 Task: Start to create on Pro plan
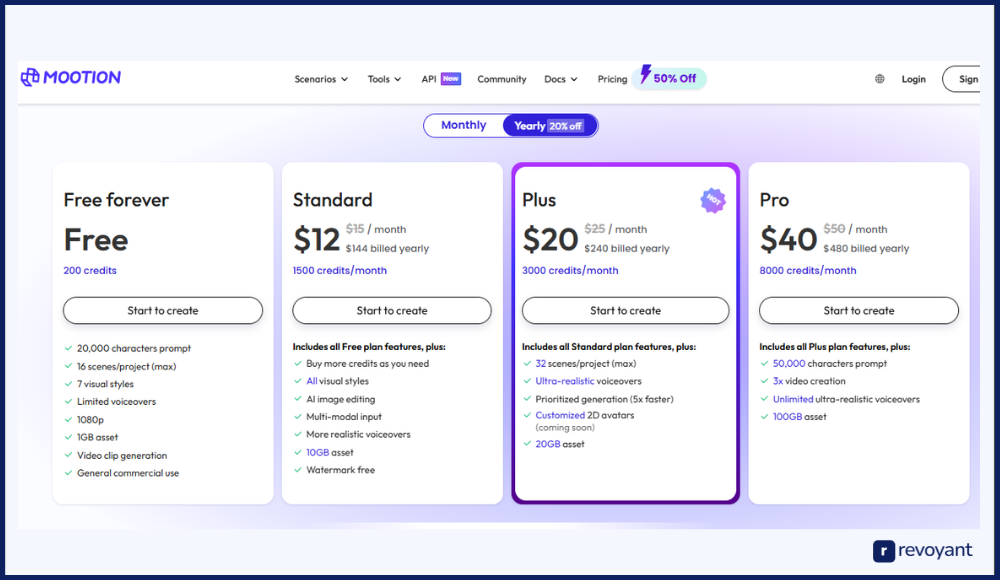(858, 310)
